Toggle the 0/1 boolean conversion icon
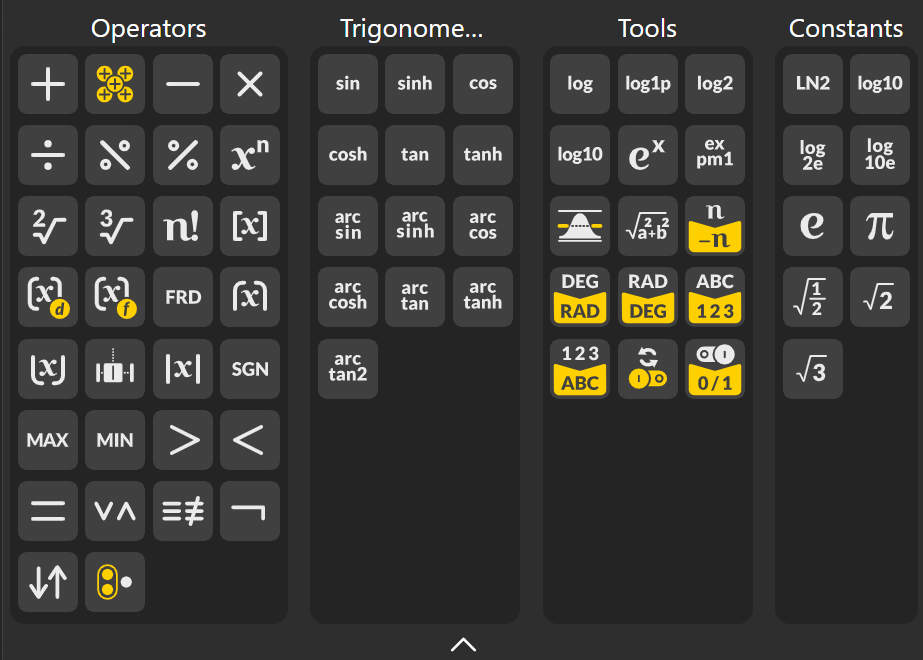This screenshot has width=923, height=660. (715, 368)
